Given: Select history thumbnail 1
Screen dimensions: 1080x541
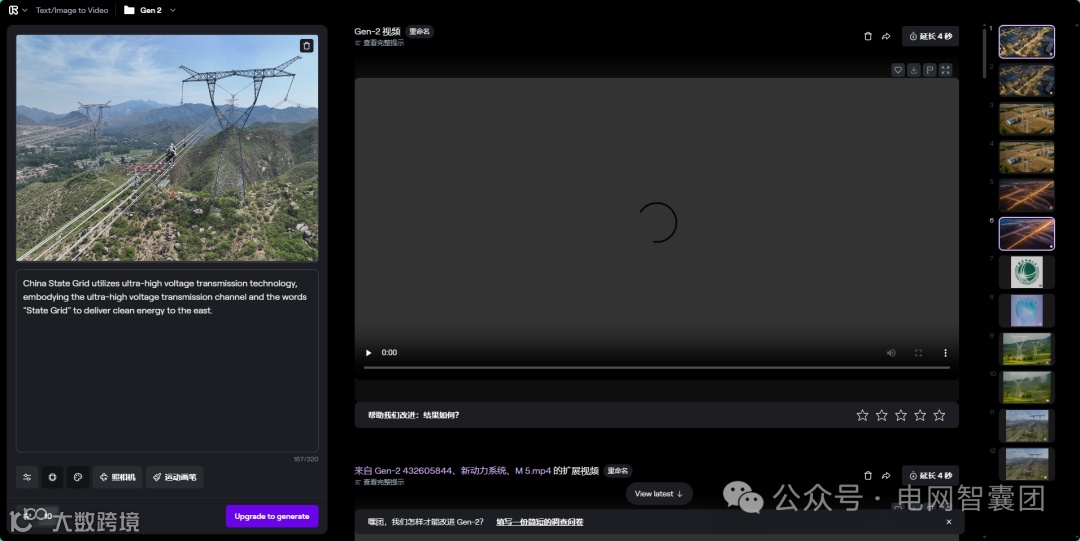Looking at the screenshot, I should point(1026,42).
